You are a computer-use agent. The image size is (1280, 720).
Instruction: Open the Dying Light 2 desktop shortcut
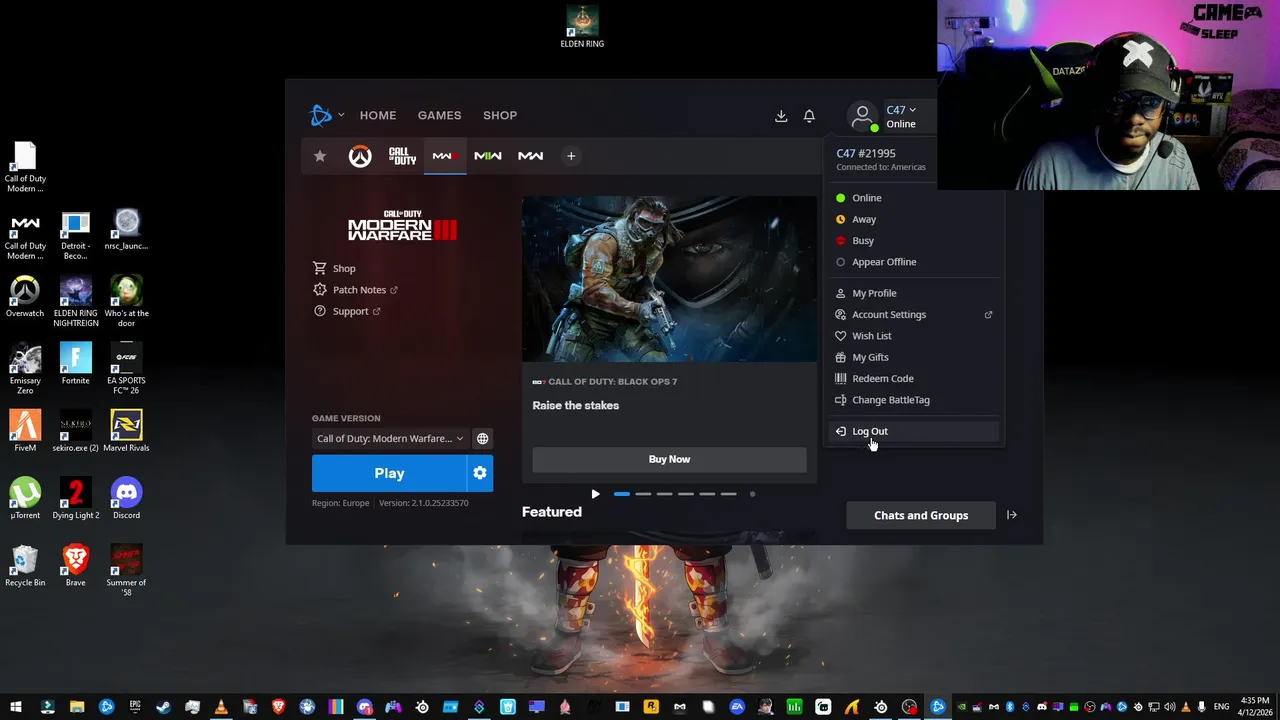point(75,498)
